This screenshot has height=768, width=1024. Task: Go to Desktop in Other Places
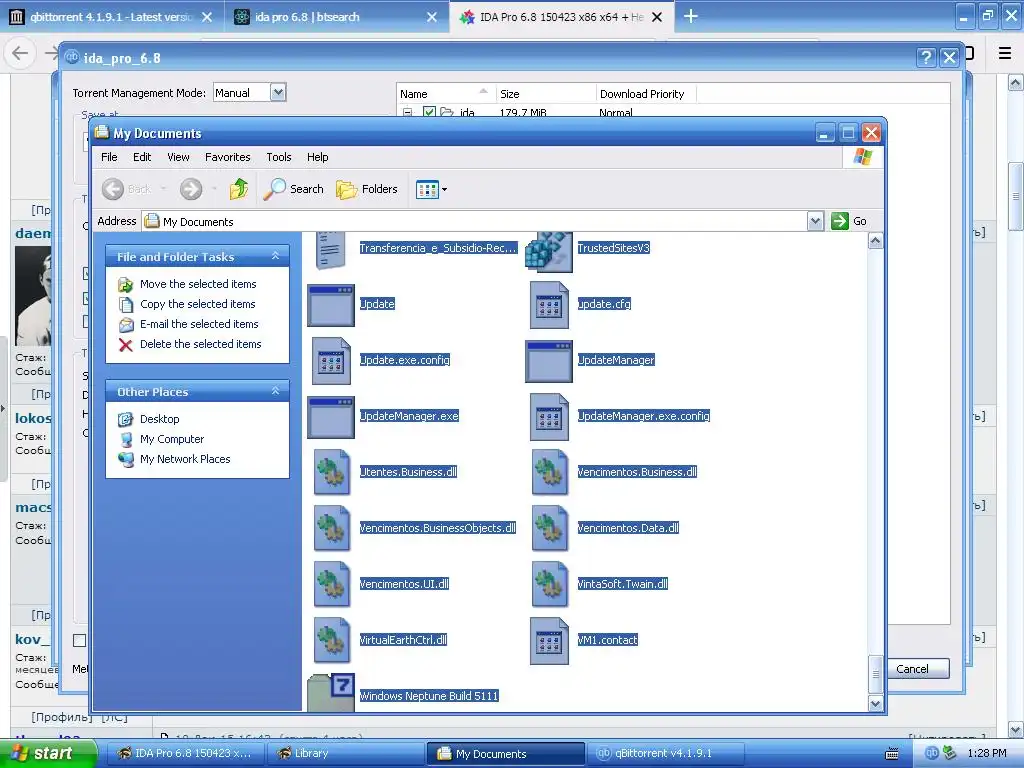tap(159, 419)
